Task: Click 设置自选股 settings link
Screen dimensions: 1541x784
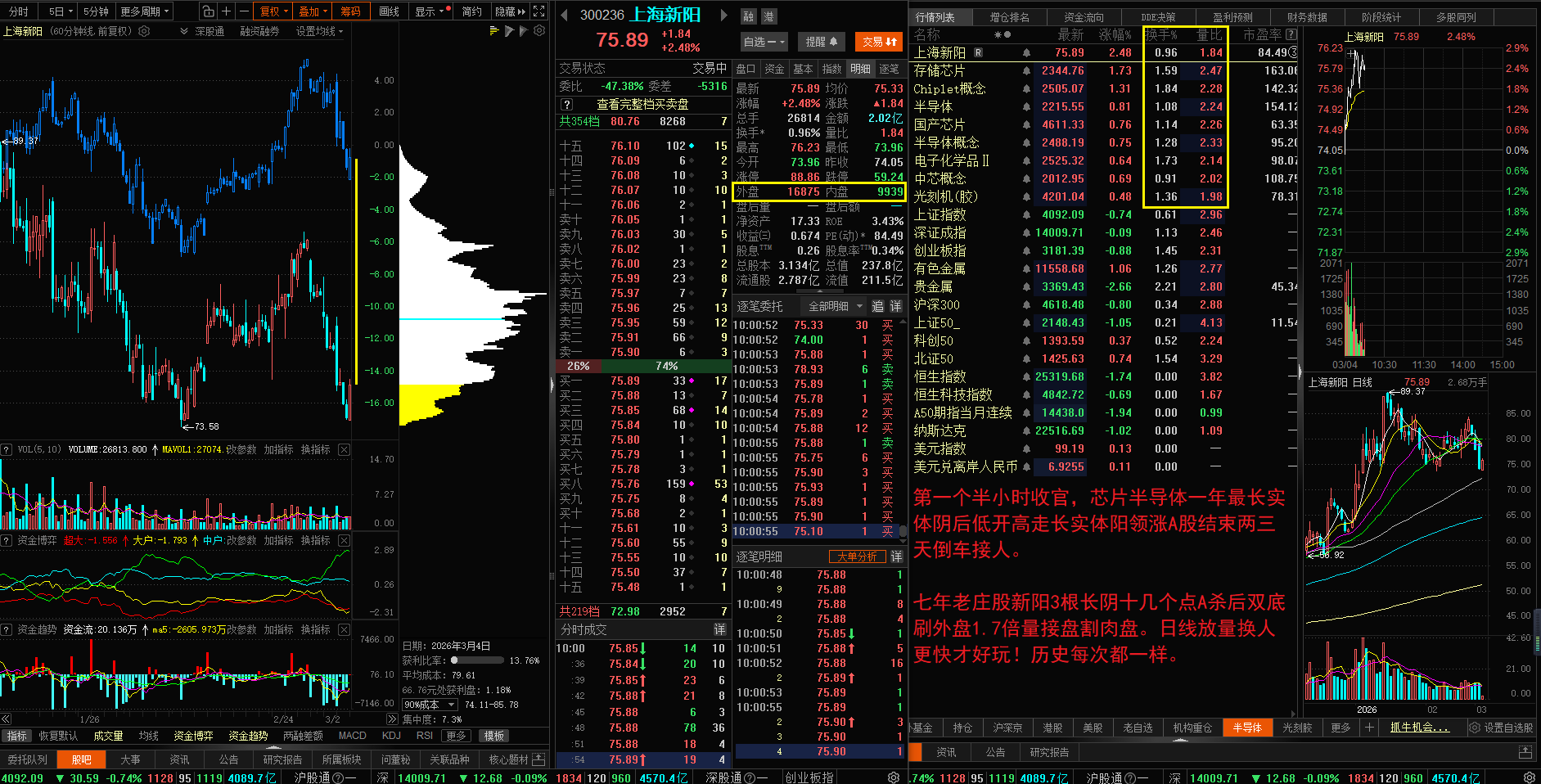Action: pos(1502,728)
